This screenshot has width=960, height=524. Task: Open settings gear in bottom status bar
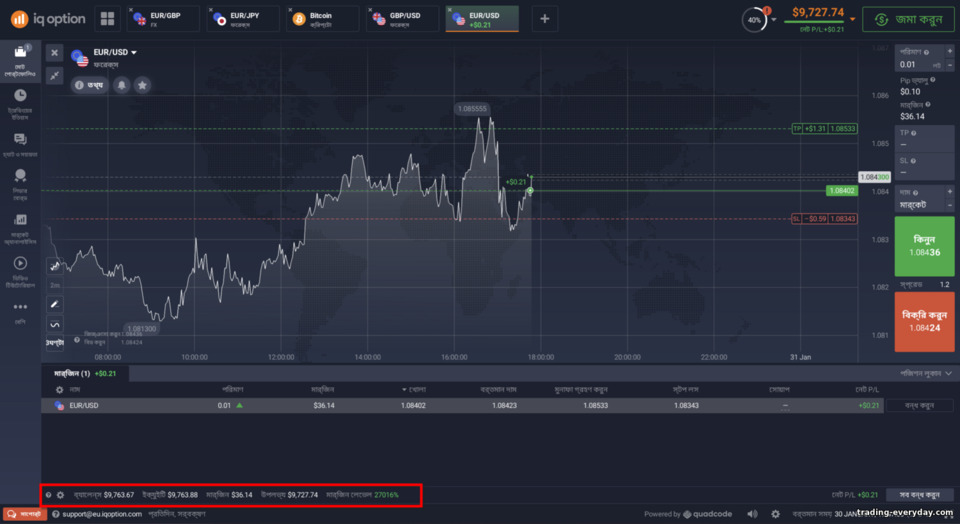click(x=775, y=514)
